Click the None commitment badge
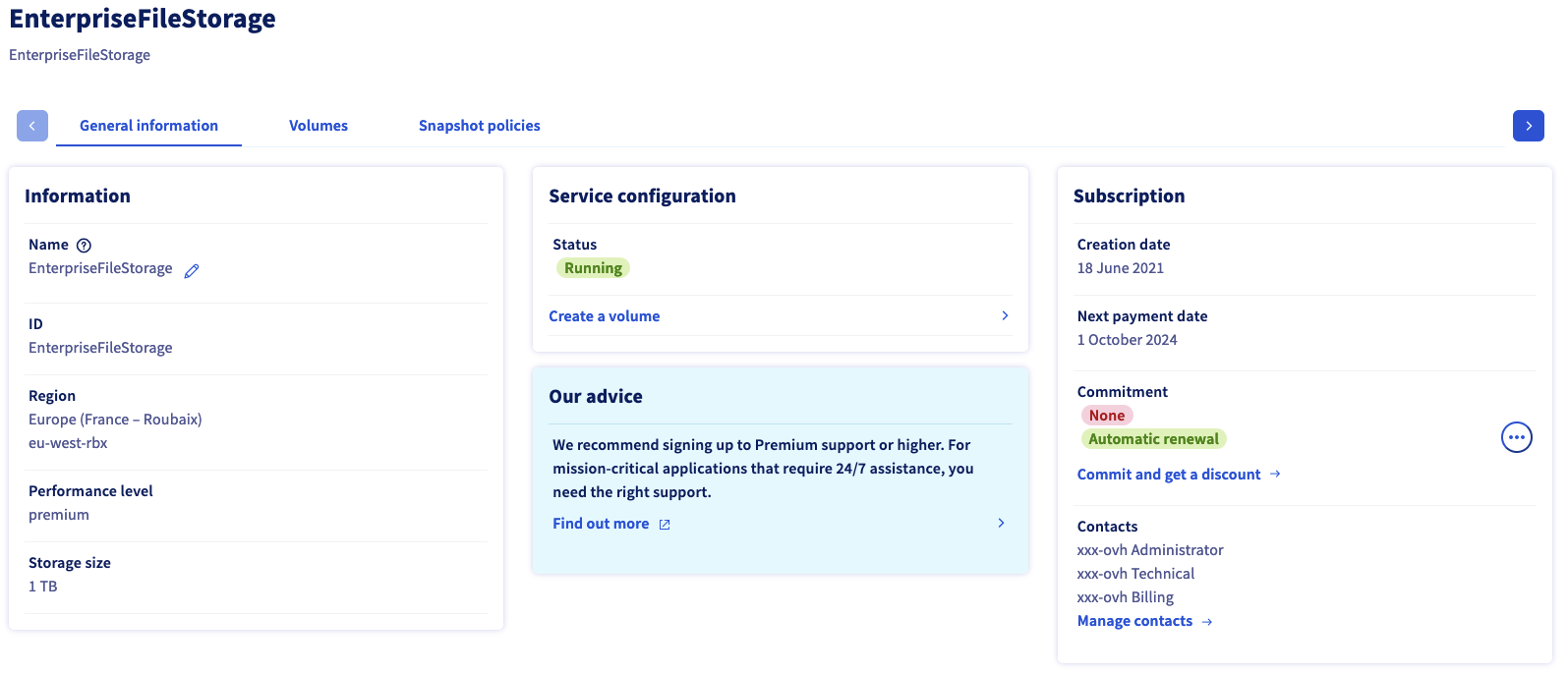 click(1107, 416)
